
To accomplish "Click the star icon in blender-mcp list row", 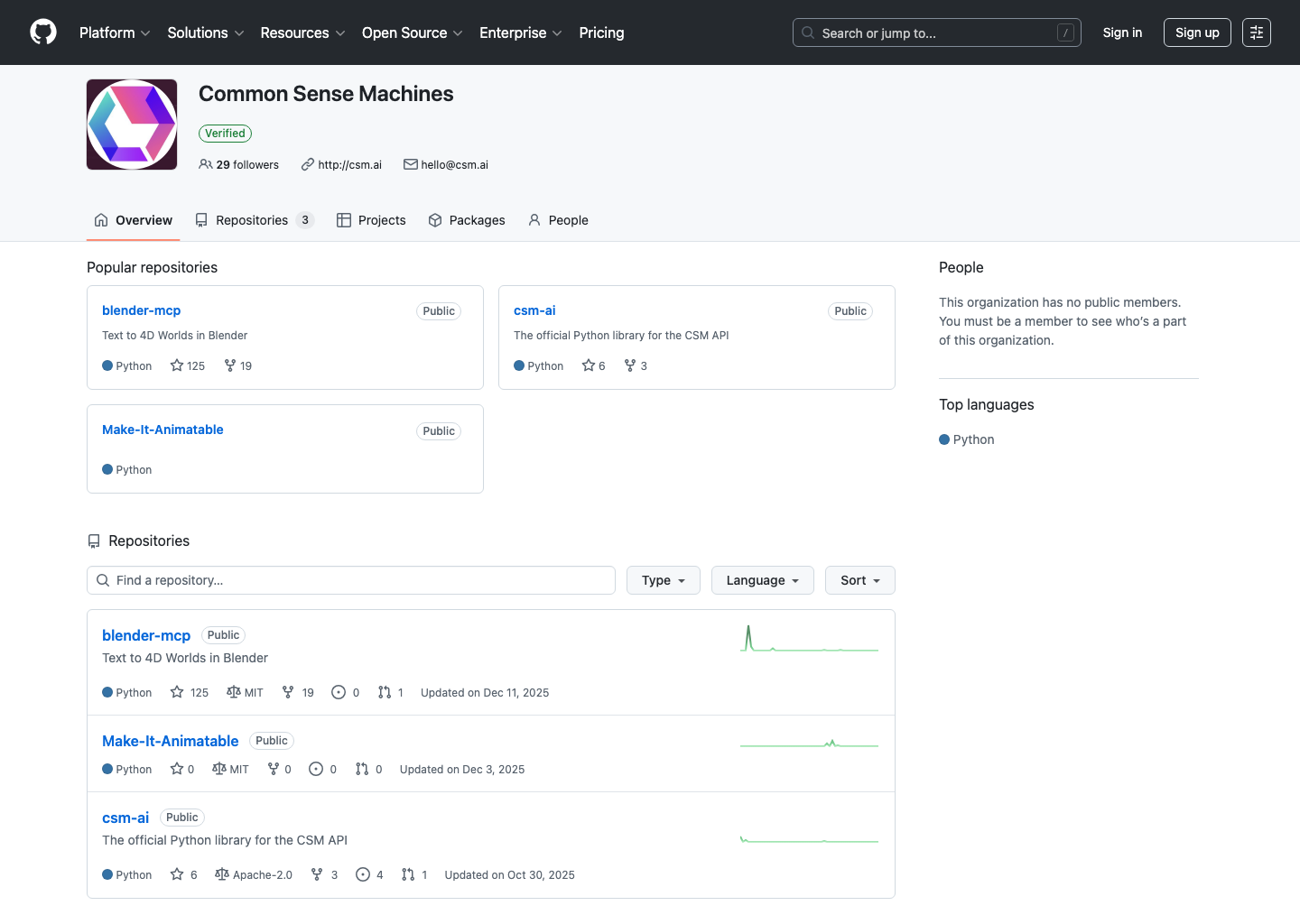I will coord(177,692).
